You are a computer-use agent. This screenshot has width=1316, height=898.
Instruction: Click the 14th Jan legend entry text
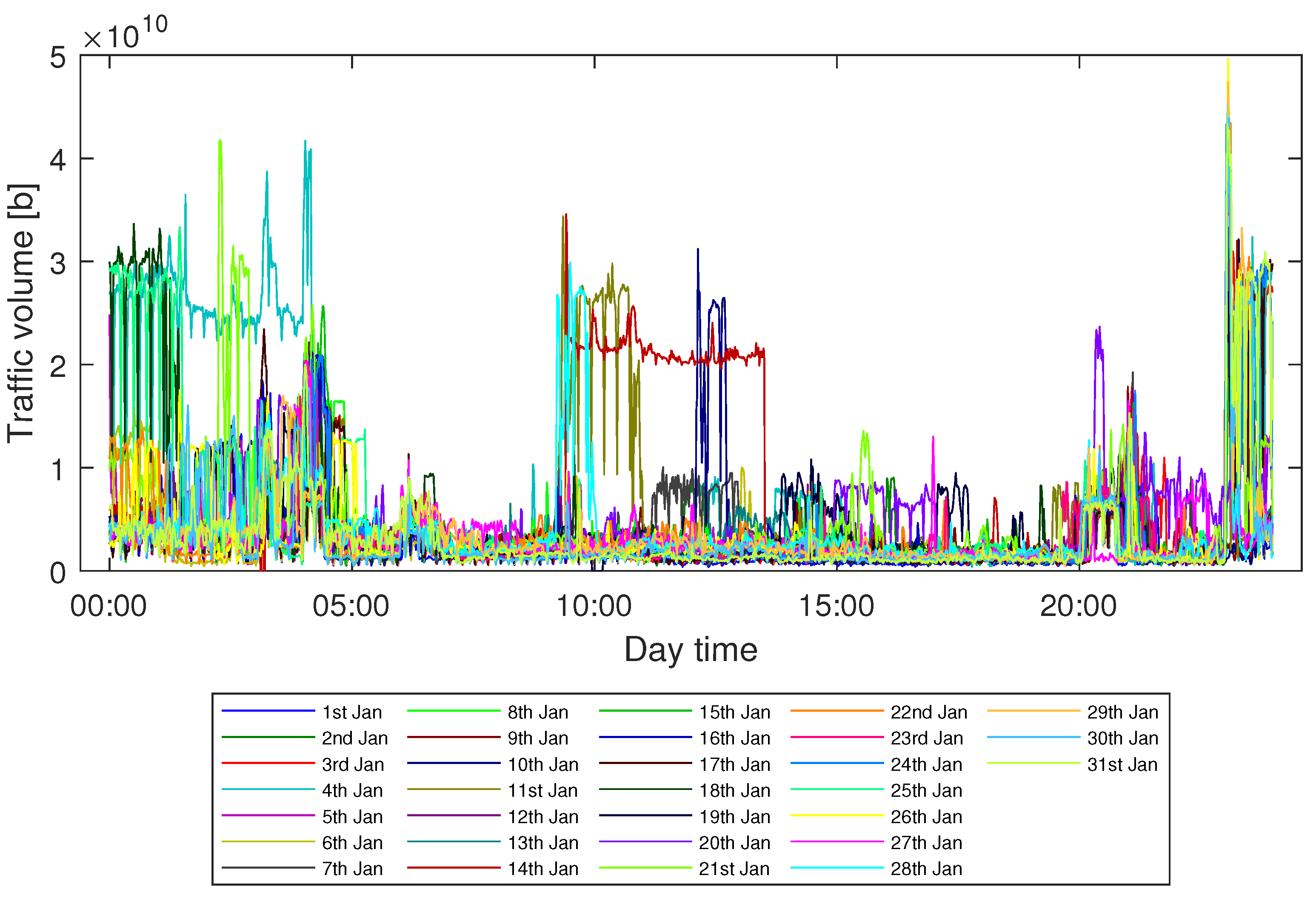coord(542,869)
